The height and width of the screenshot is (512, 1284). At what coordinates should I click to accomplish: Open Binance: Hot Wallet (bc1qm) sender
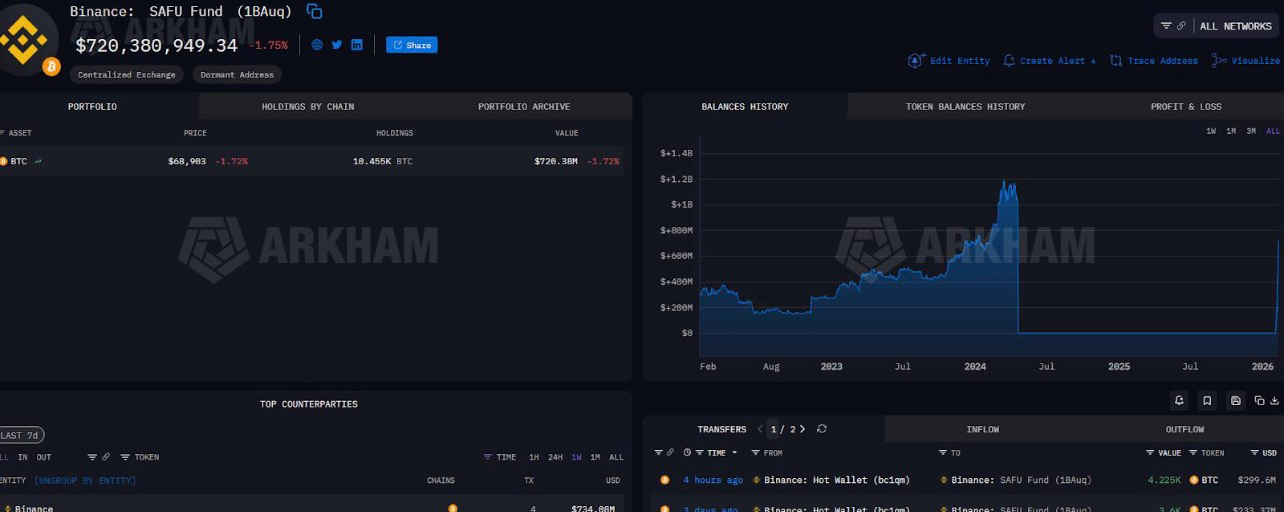tap(836, 480)
